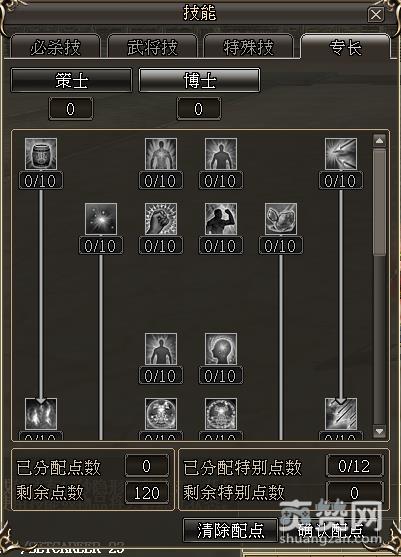Switch to the 武将技 tab
The image size is (401, 557).
tap(152, 47)
